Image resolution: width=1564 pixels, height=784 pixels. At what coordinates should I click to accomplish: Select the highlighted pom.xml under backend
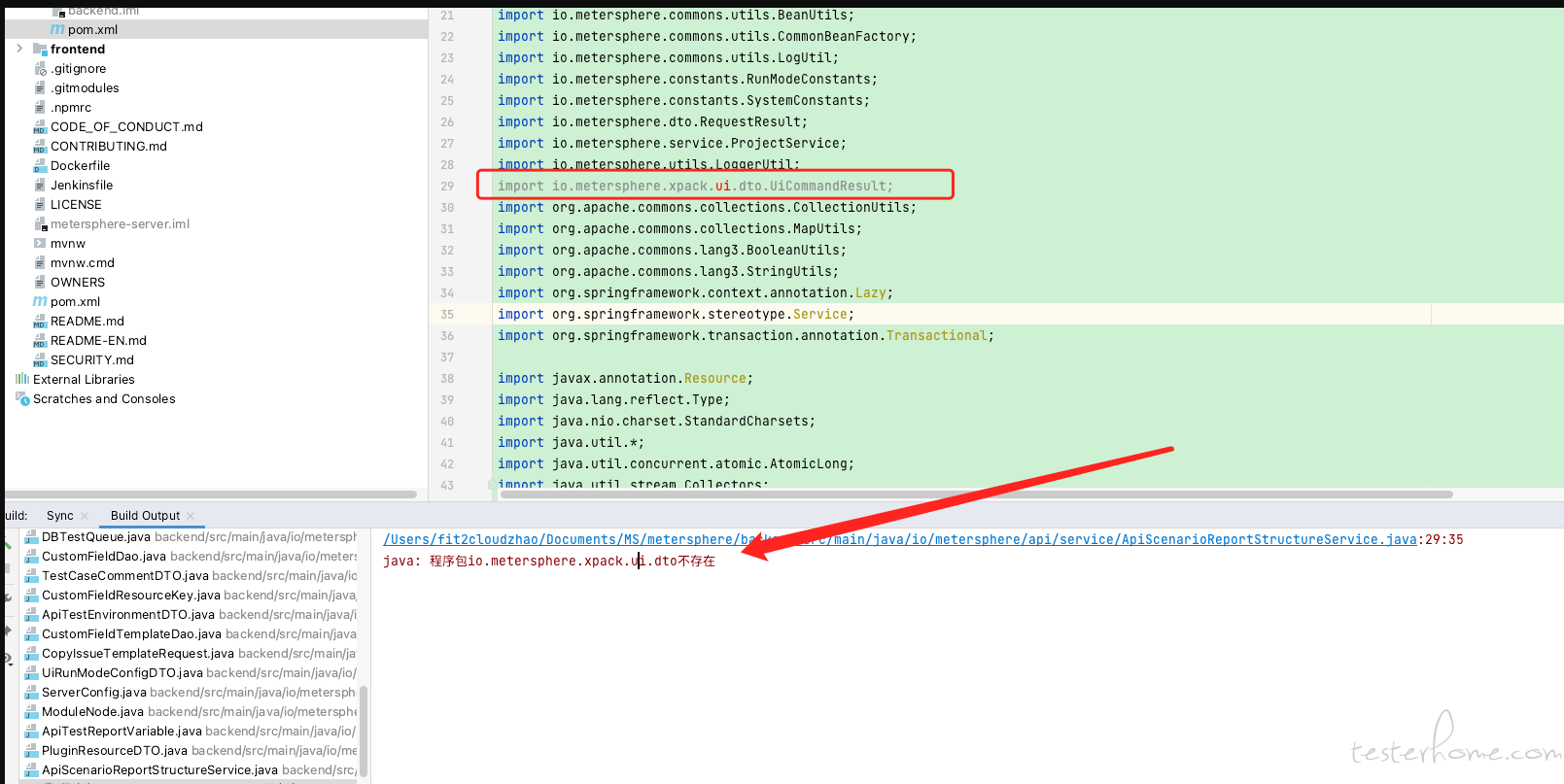(x=92, y=29)
